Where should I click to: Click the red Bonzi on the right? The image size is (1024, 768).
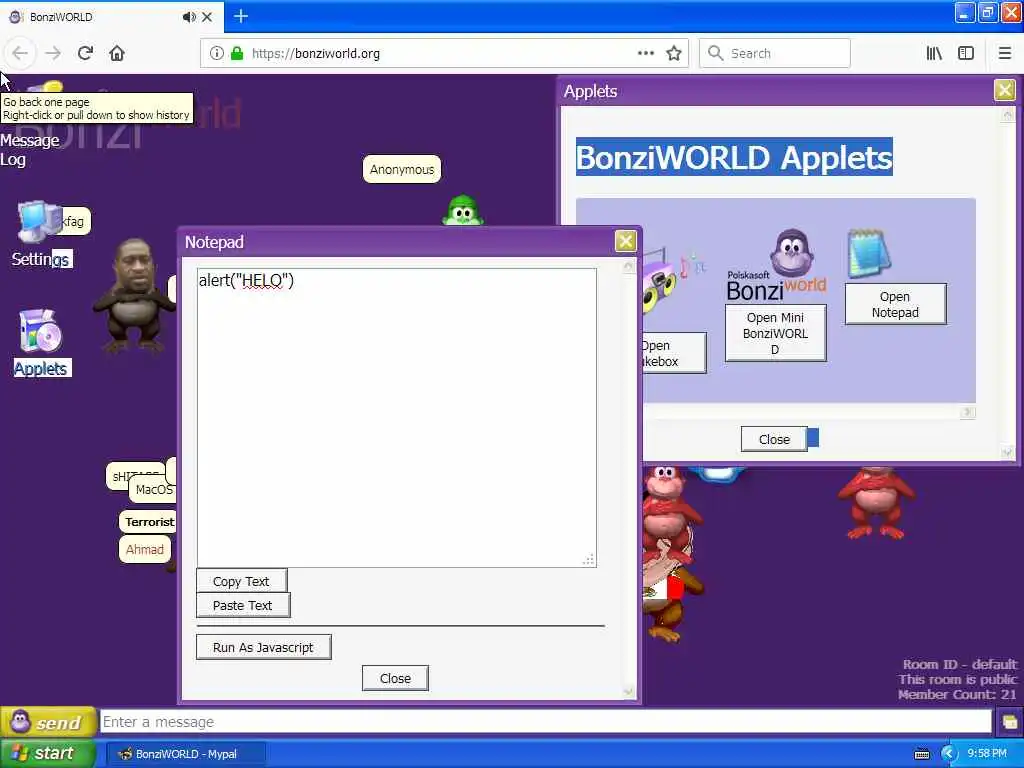point(876,503)
